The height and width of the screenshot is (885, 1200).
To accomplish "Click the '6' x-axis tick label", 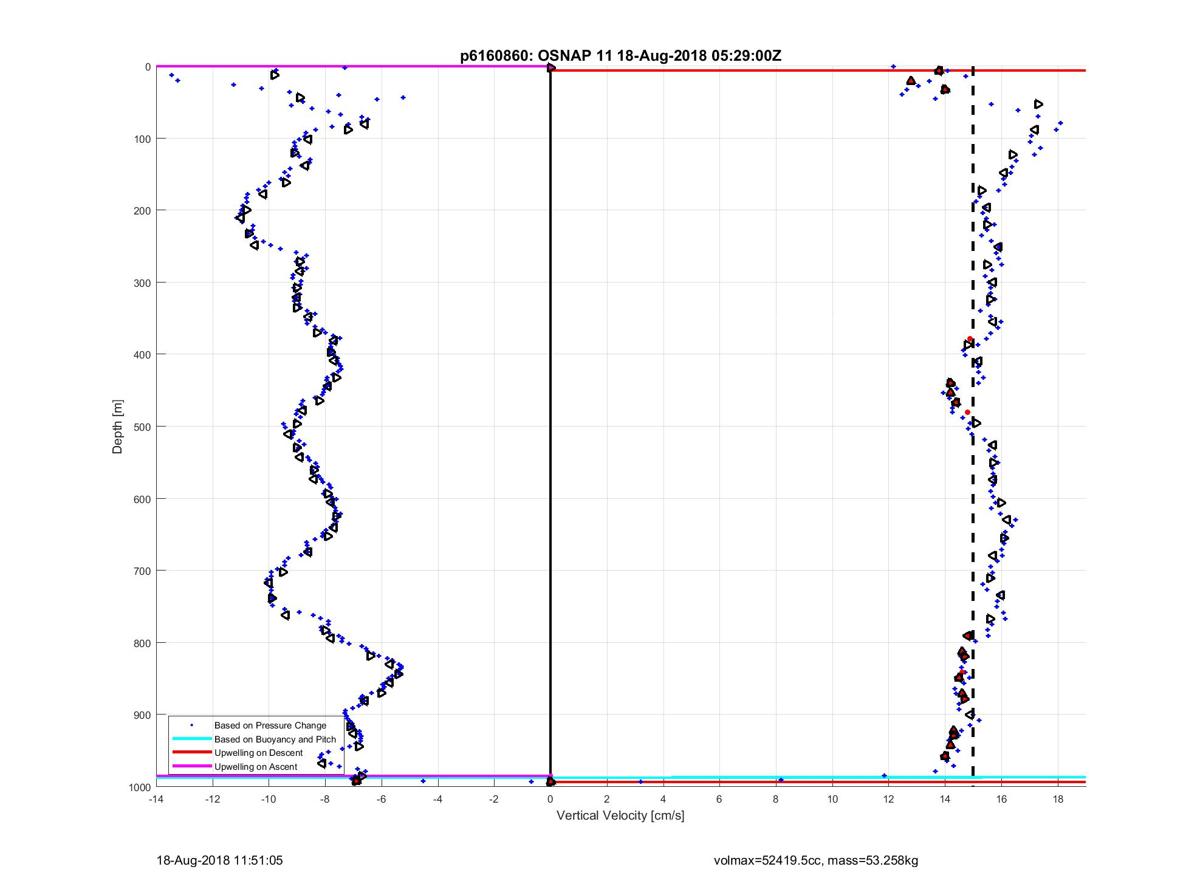I will tap(720, 800).
